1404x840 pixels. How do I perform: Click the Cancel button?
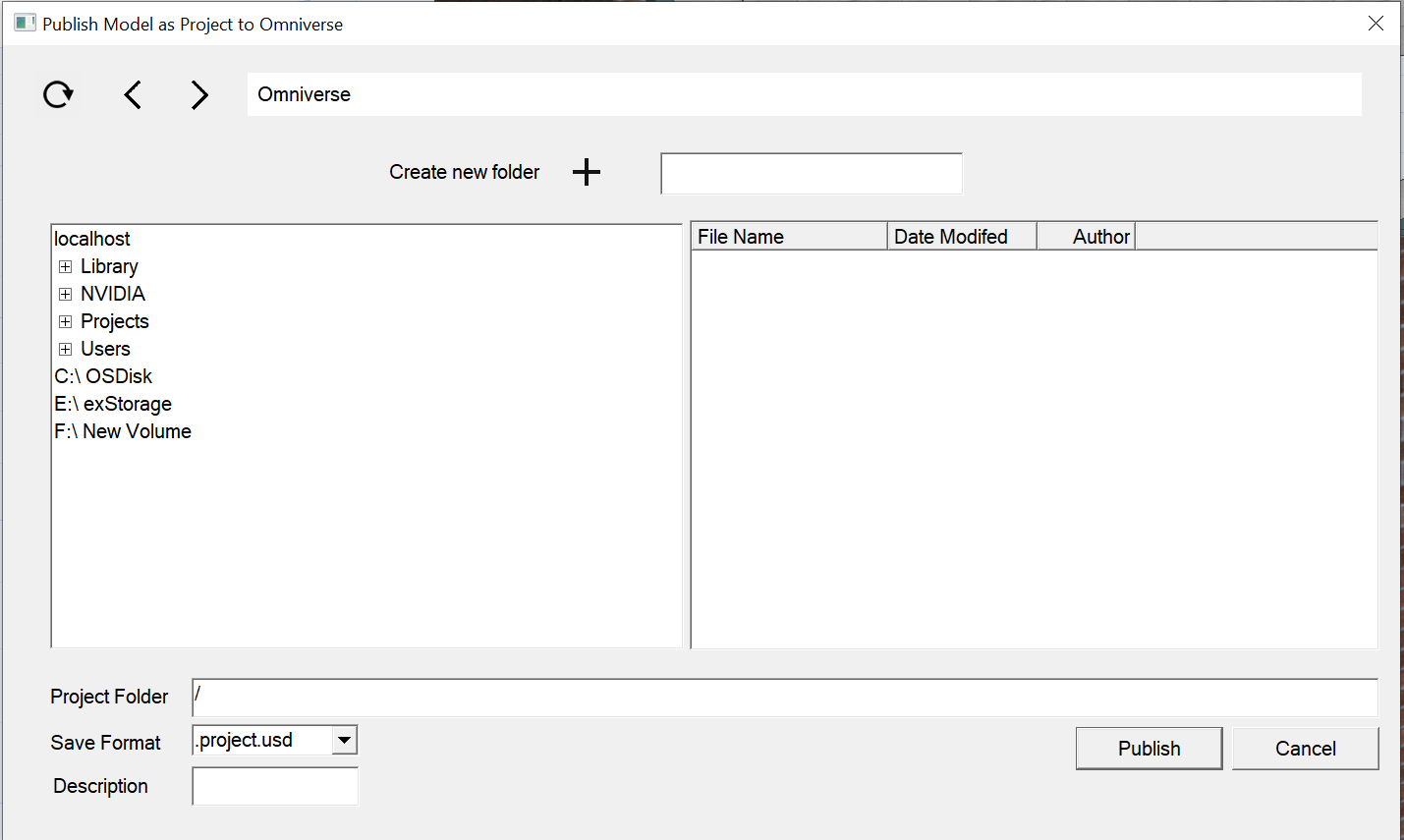coord(1306,749)
